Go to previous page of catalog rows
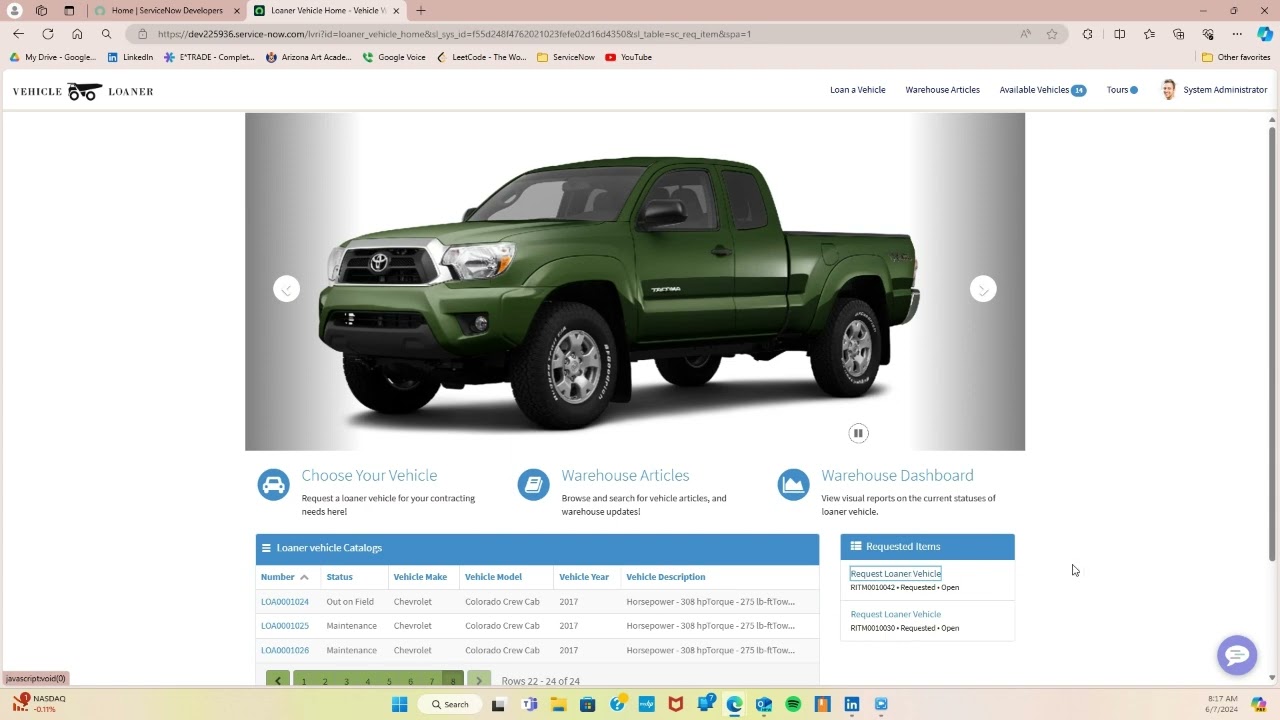Viewport: 1280px width, 720px height. click(x=278, y=680)
